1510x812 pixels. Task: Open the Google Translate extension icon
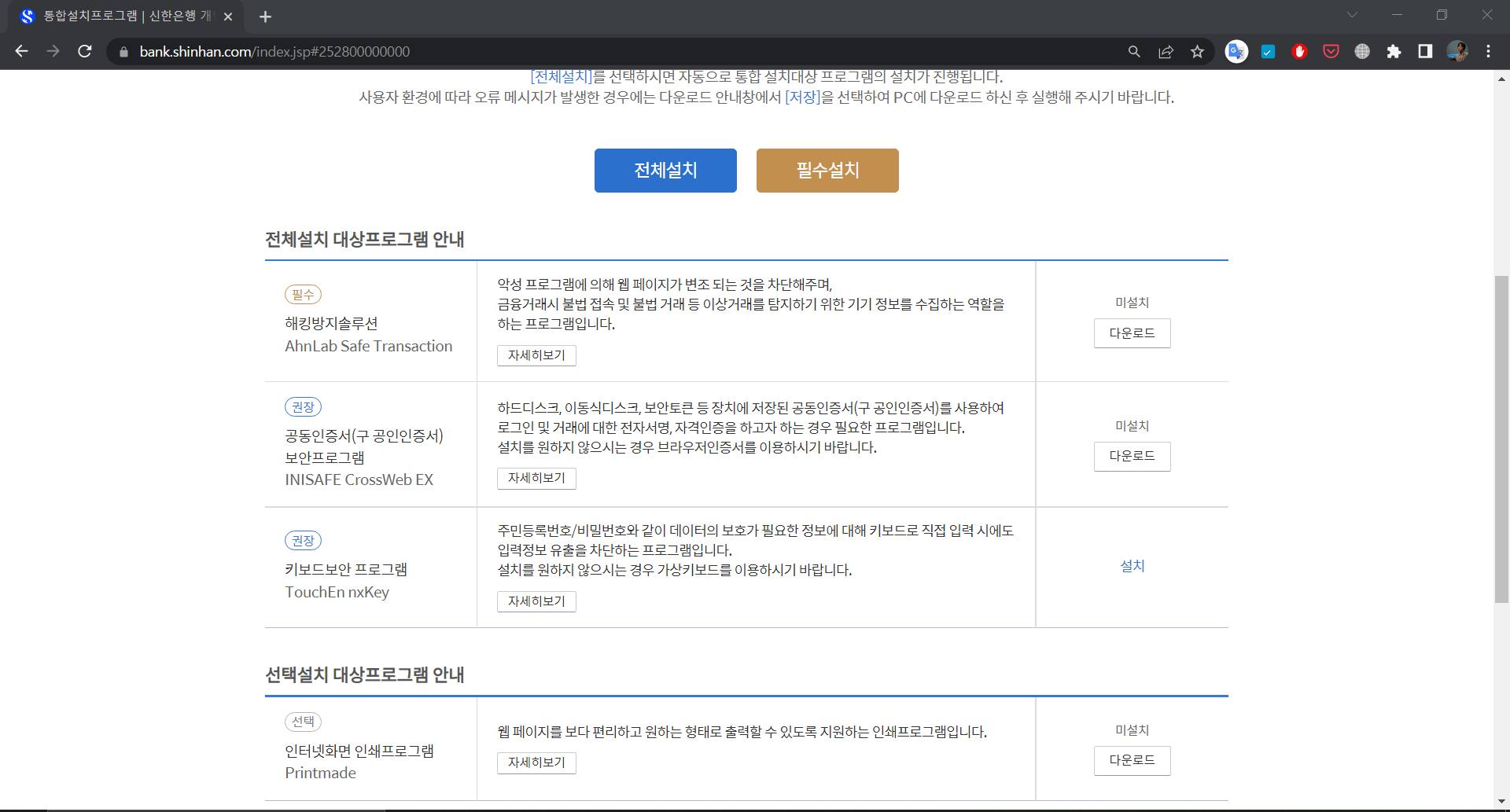1236,52
